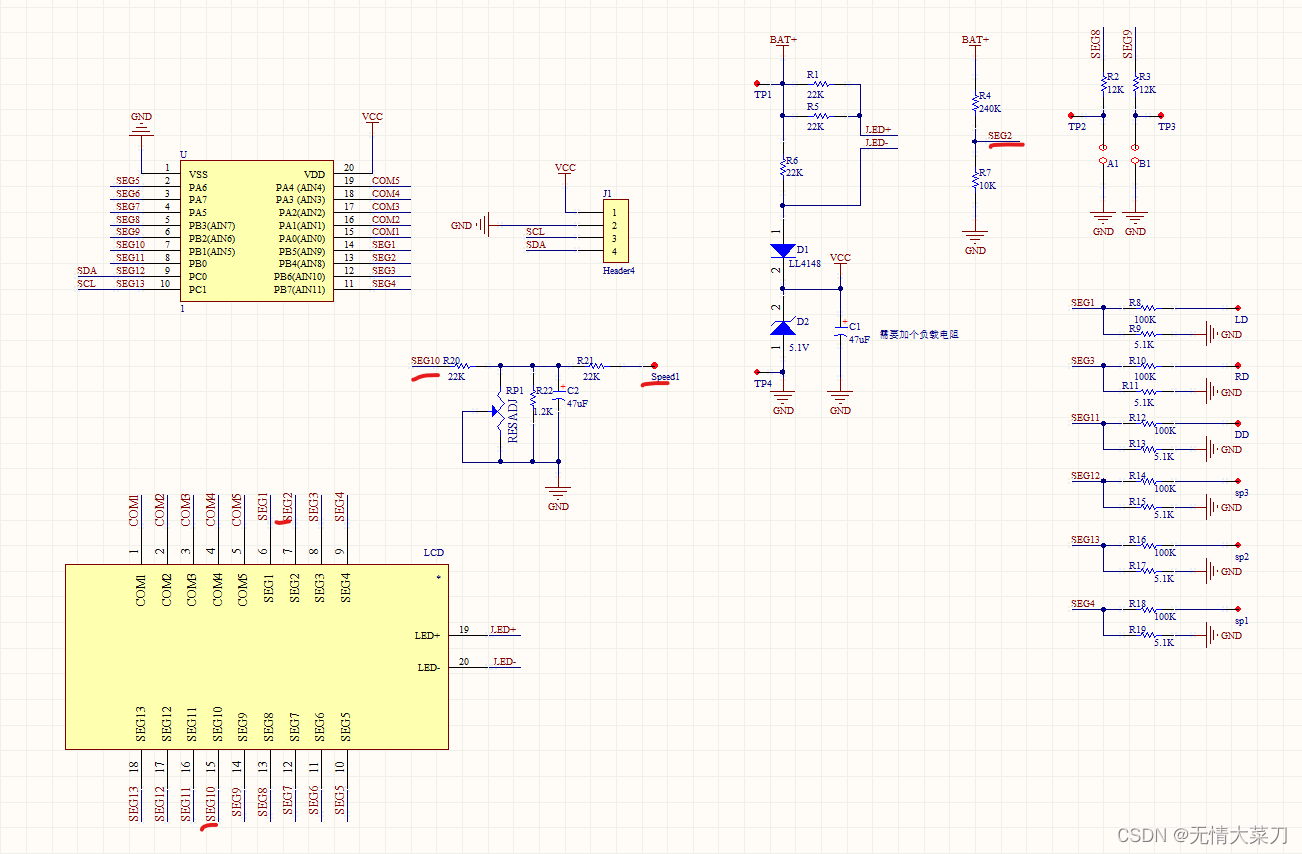Select the yellow LCD component body

[257, 656]
